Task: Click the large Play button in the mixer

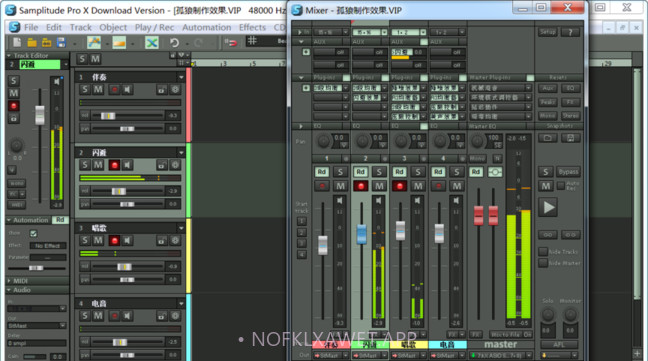Action: [x=548, y=207]
